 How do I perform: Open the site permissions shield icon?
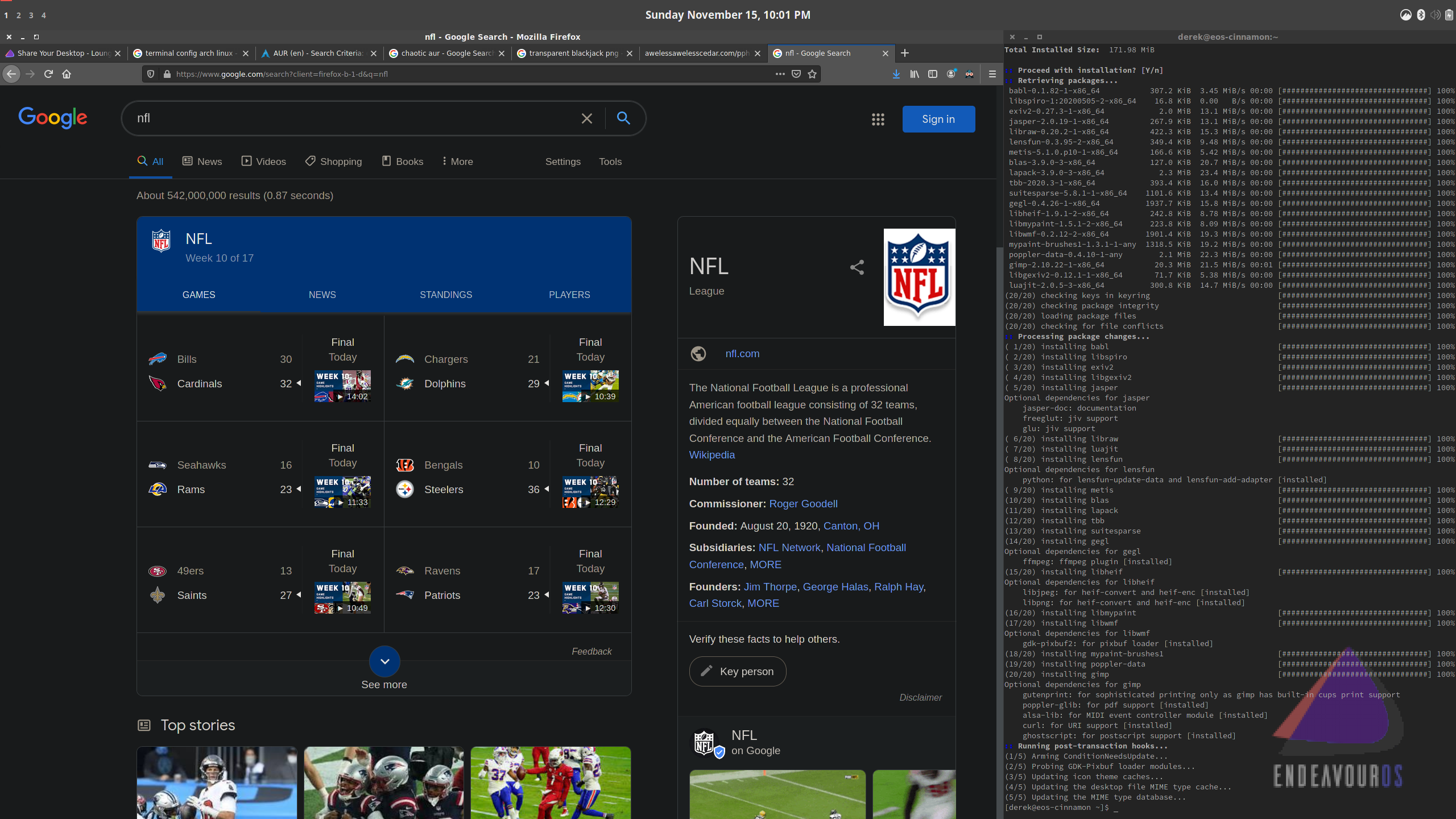click(151, 74)
